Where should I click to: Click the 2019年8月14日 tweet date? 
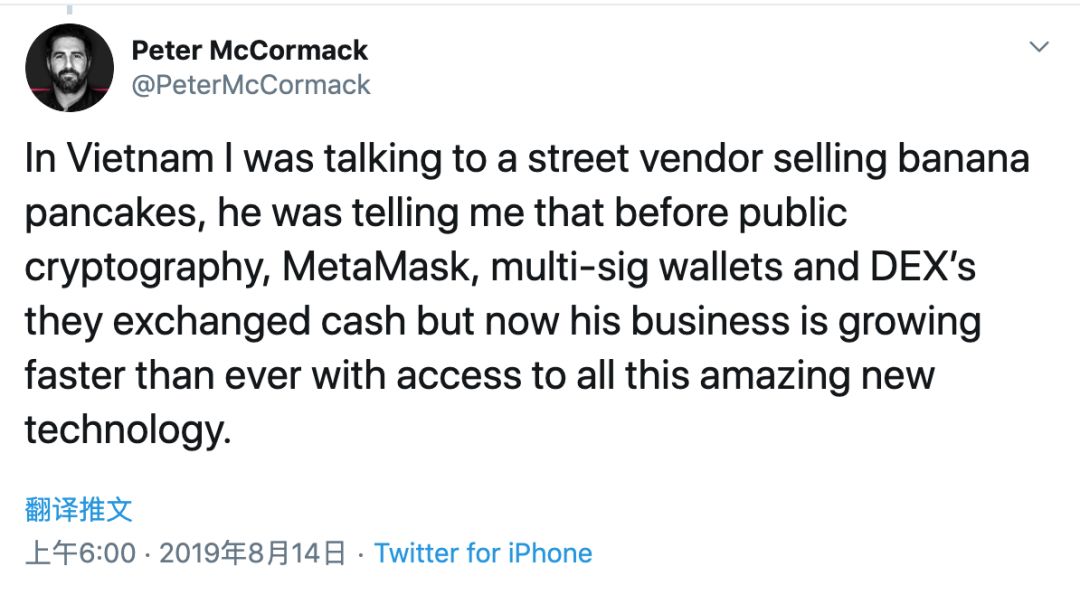click(x=252, y=553)
